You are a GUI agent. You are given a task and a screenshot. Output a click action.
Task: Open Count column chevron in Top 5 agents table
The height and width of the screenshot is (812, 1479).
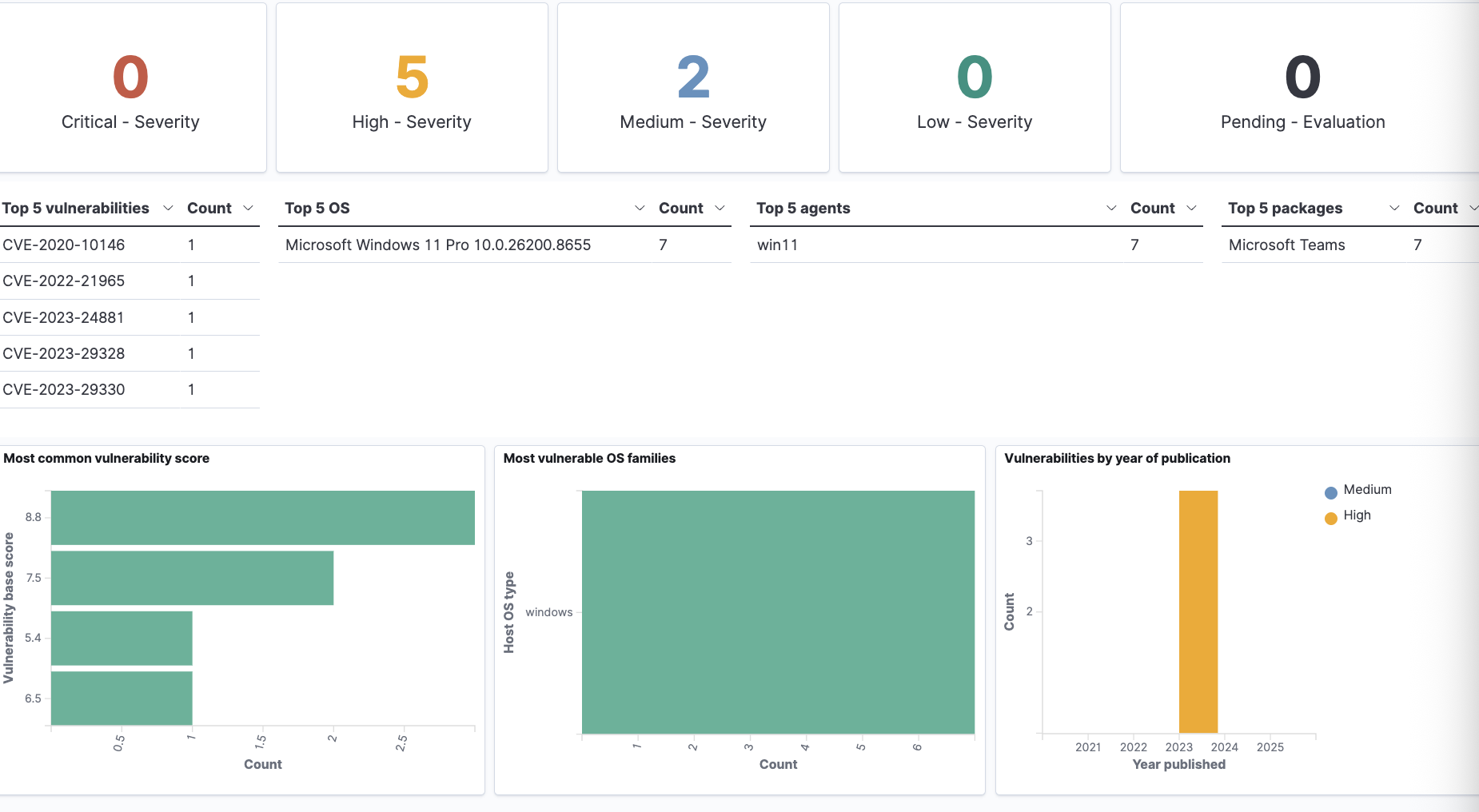pos(1191,208)
